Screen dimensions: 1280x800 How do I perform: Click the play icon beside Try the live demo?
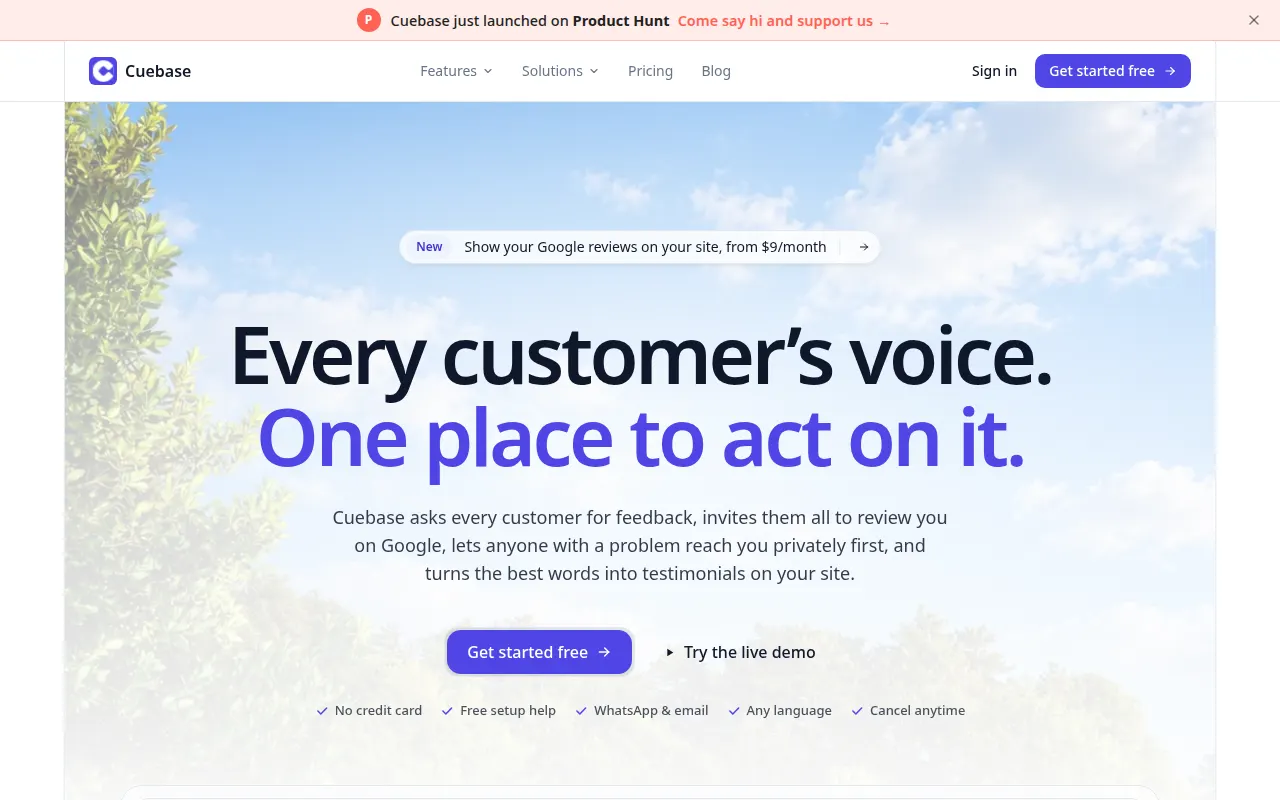click(670, 653)
